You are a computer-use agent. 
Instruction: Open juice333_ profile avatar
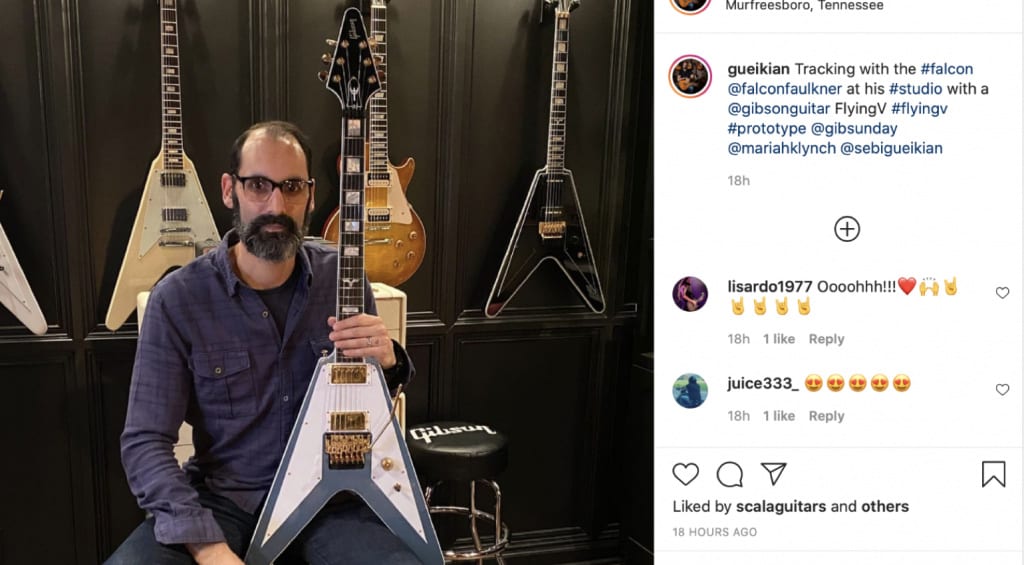point(690,391)
